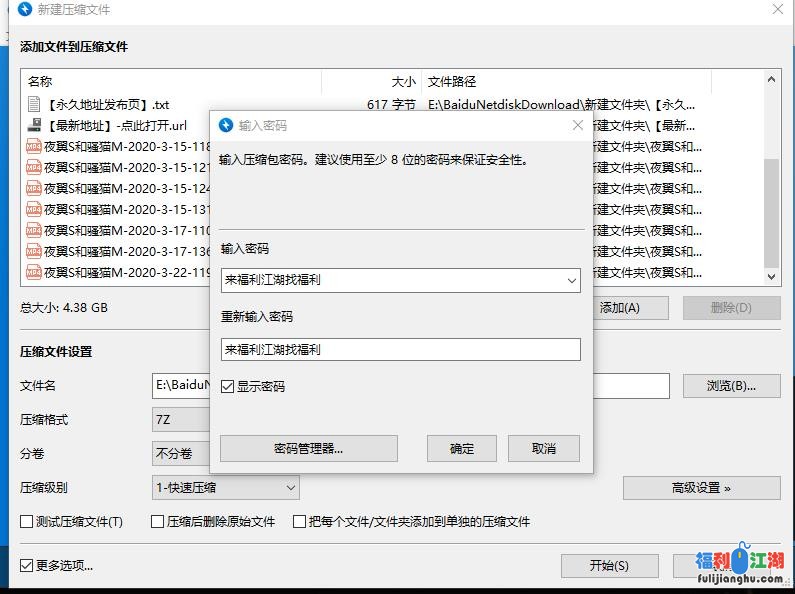Click the 文件路径 column header

(x=565, y=81)
